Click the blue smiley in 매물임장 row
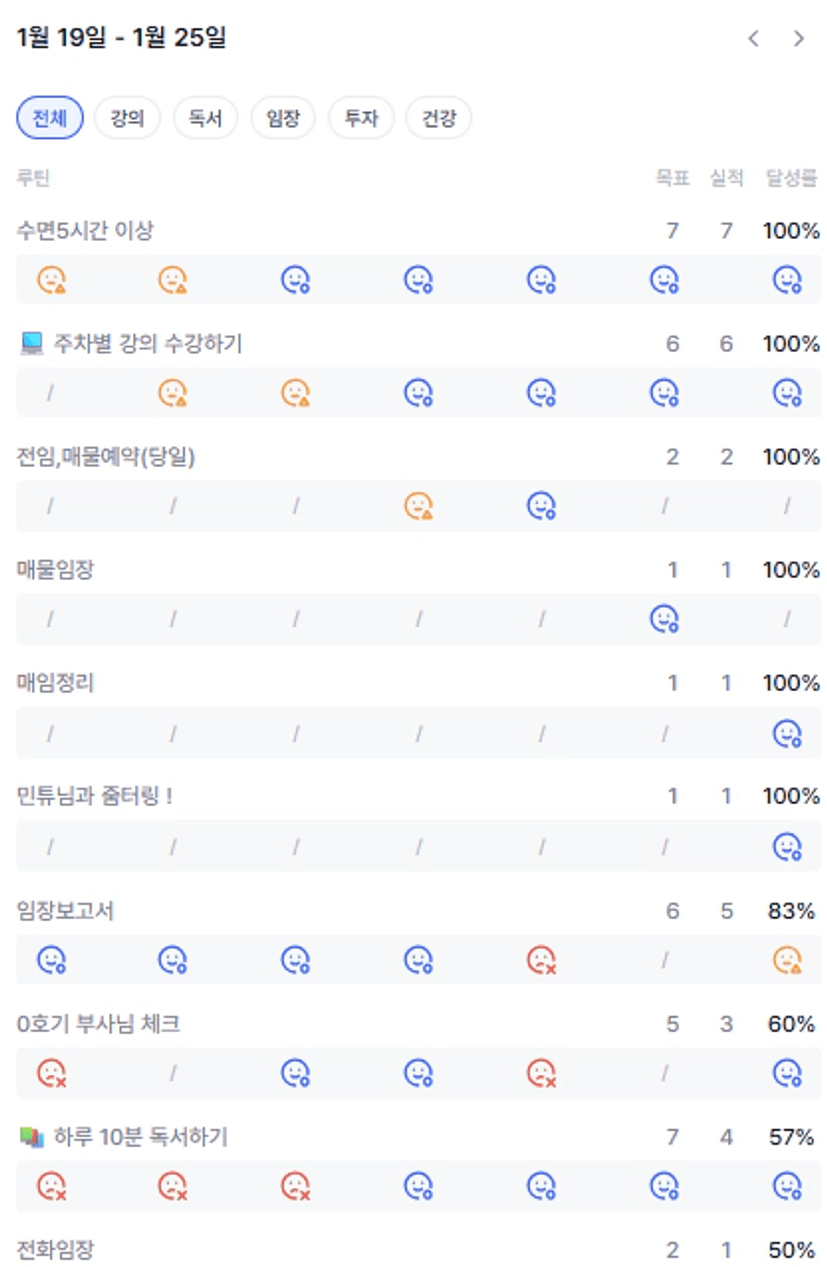Viewport: 827px width, 1267px height. coord(665,620)
